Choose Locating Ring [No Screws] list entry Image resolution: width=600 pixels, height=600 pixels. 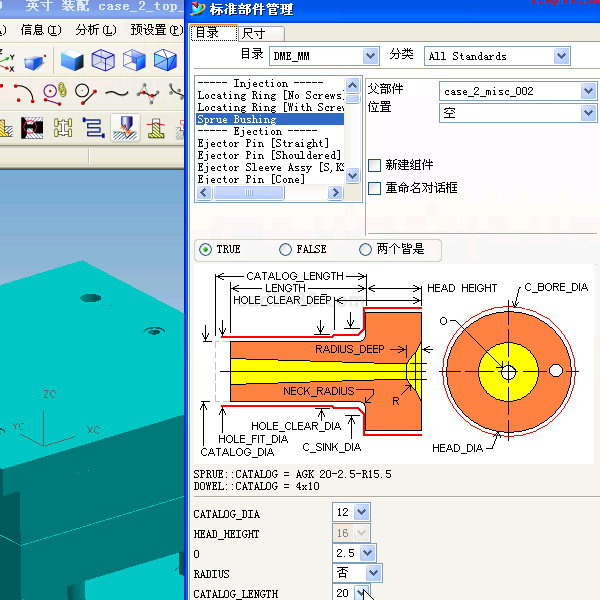point(268,96)
